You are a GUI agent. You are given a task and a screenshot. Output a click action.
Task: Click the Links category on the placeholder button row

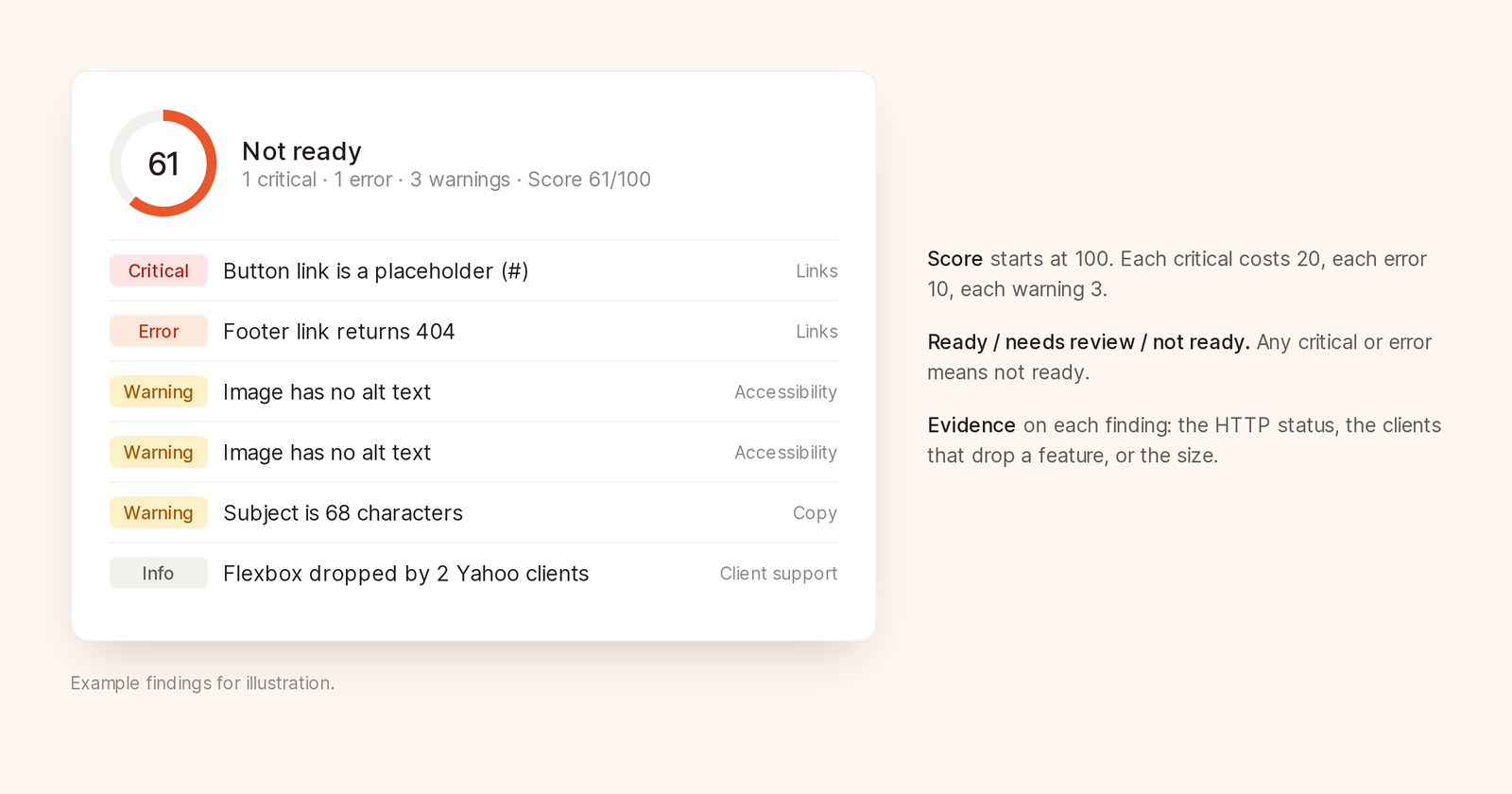click(x=816, y=271)
